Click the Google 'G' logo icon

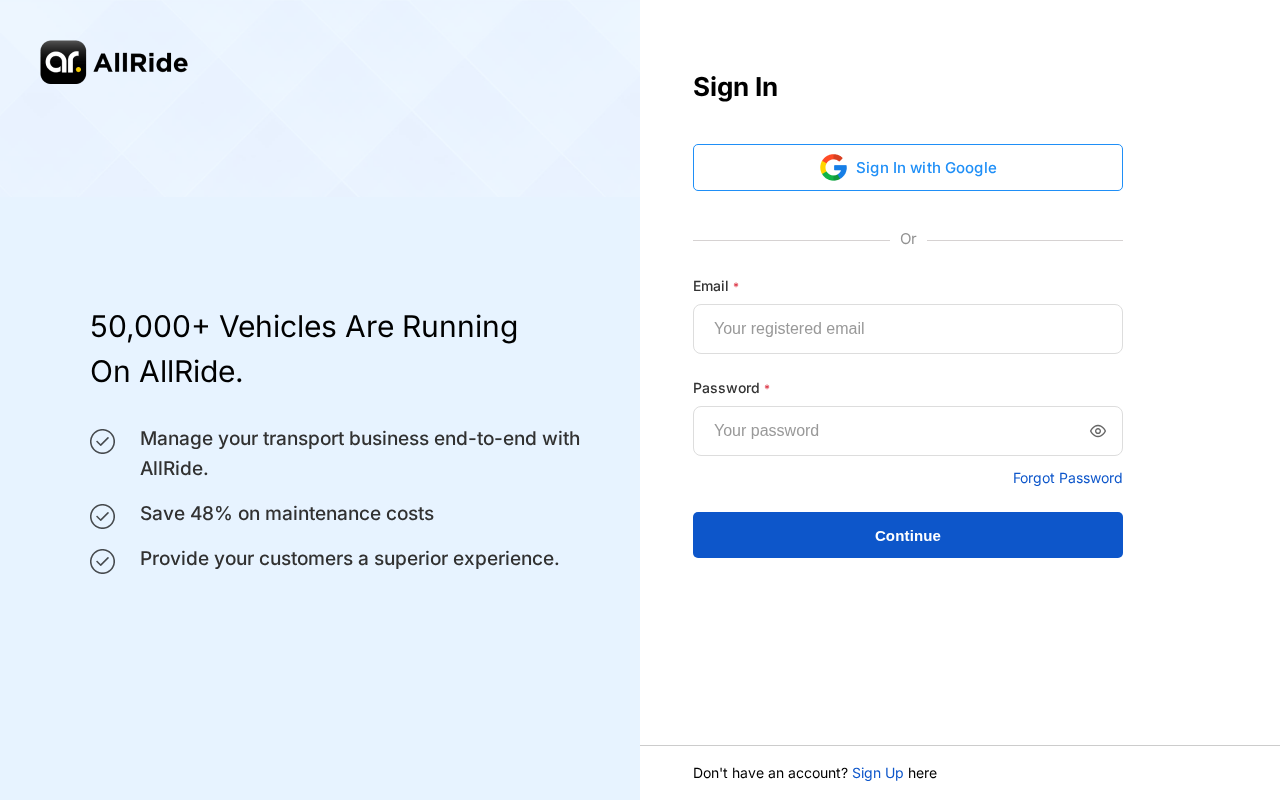833,168
